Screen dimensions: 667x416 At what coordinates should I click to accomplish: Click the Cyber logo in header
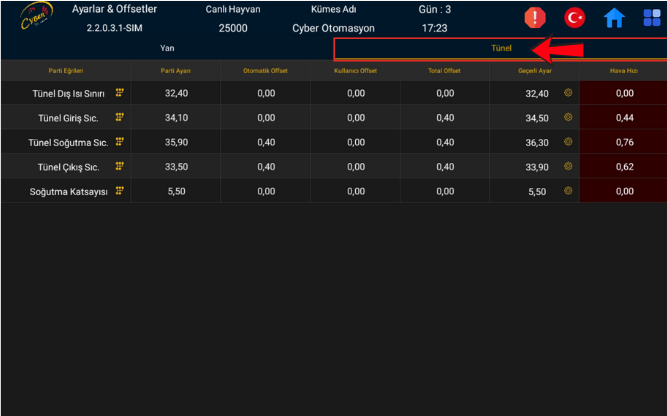pos(35,18)
